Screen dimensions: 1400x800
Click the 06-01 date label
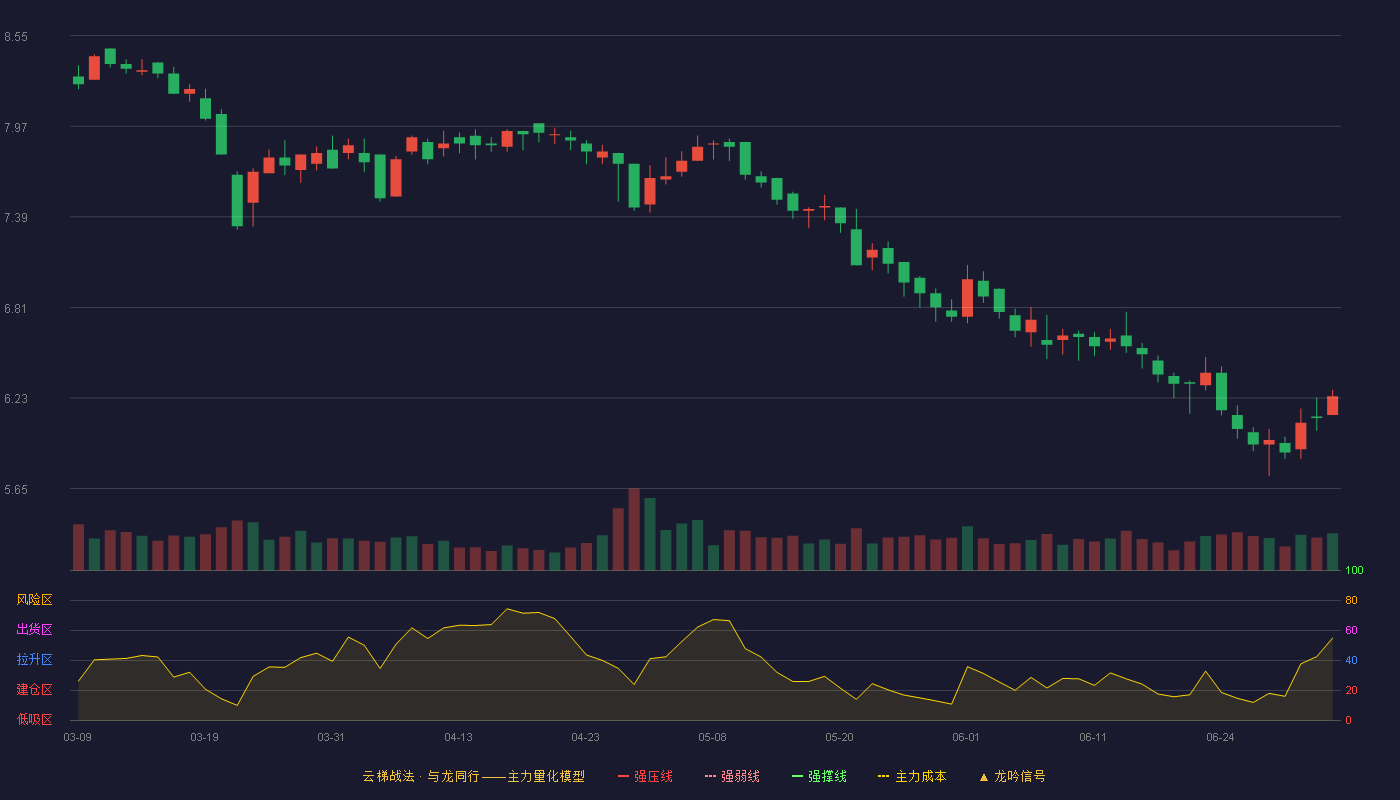(966, 737)
